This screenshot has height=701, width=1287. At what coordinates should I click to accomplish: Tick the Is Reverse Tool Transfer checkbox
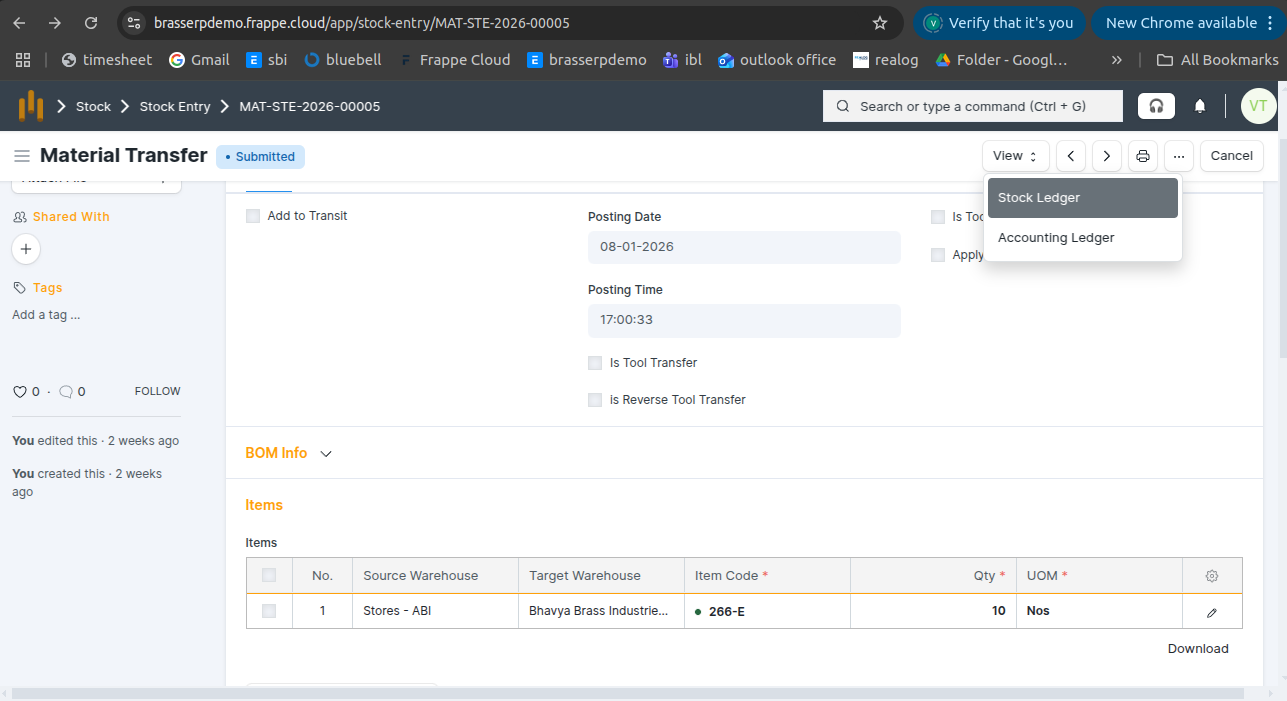[x=595, y=400]
